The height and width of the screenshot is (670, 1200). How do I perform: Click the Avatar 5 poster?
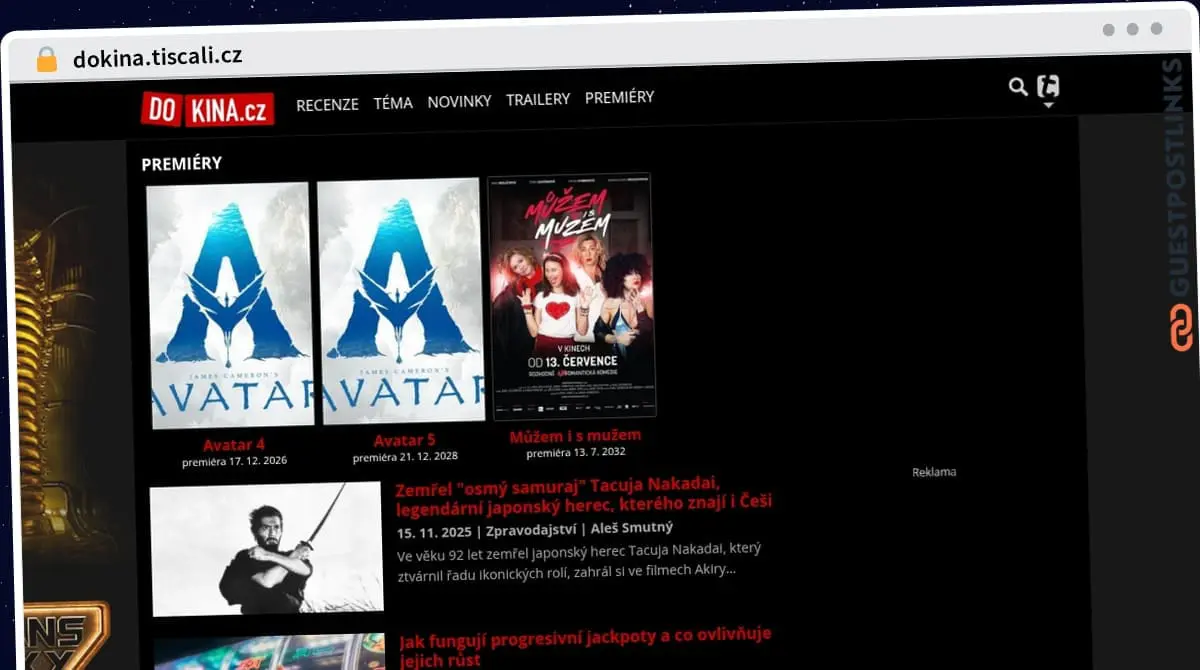tap(400, 301)
